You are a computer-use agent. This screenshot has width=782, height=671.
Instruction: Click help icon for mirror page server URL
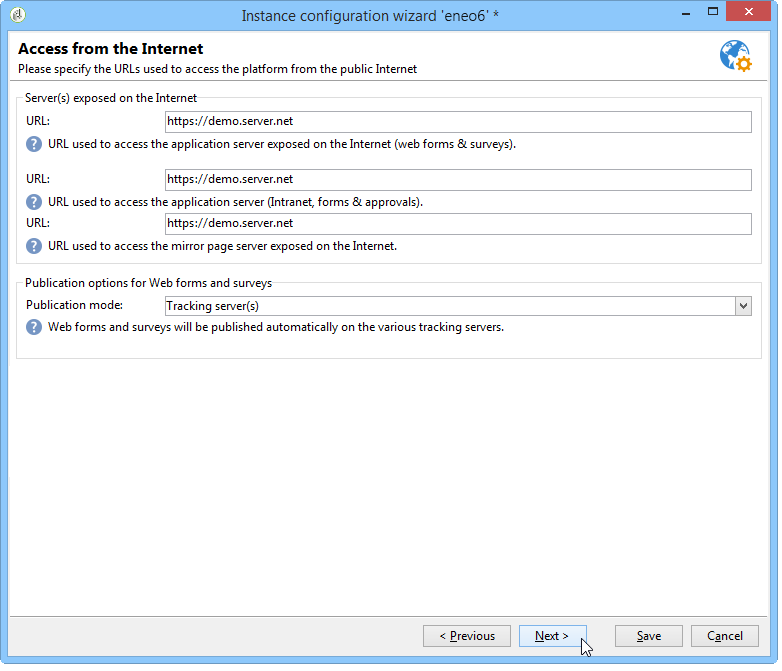(x=34, y=246)
